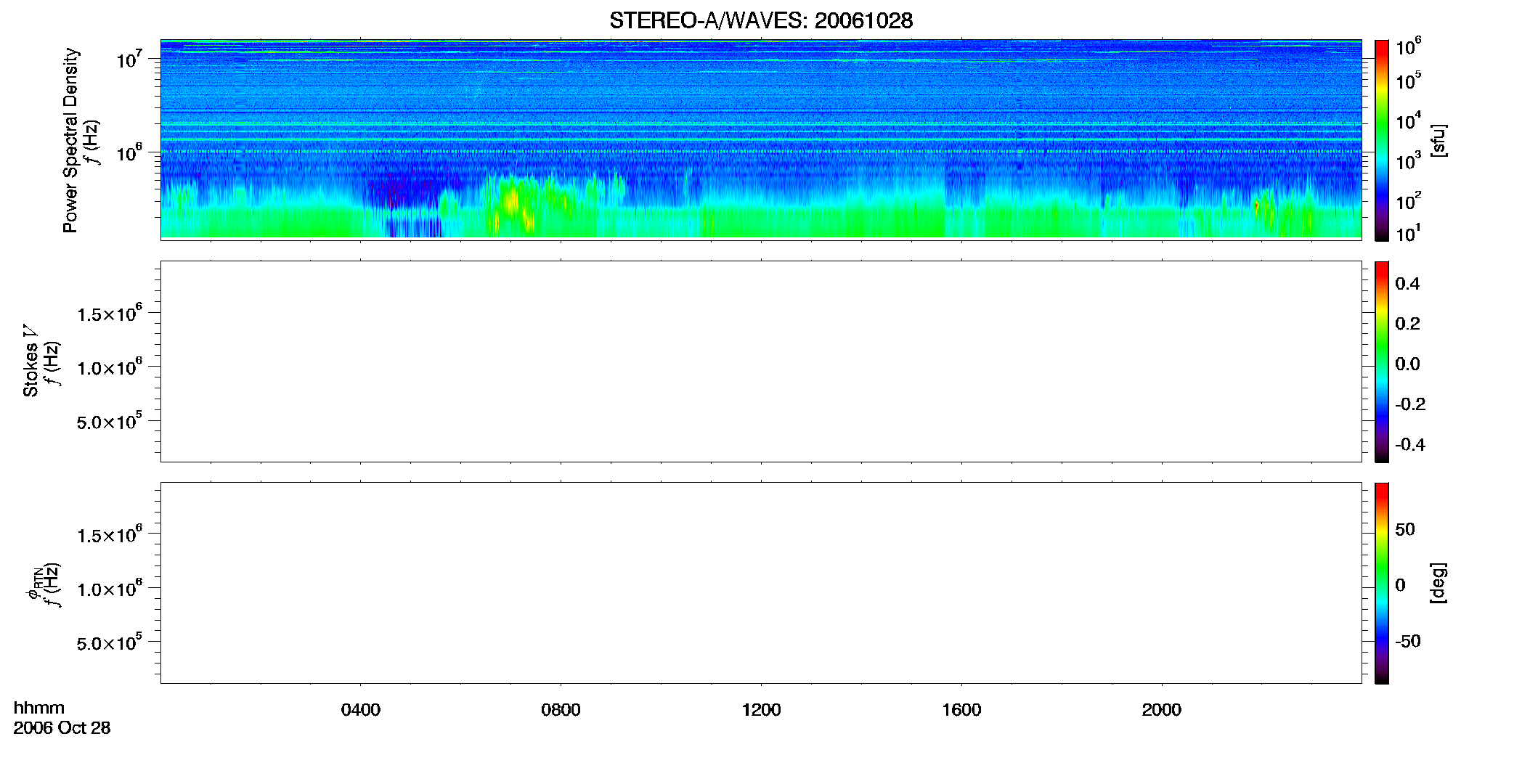Click inside the Power Spectral Density spectrogram

(x=761, y=139)
